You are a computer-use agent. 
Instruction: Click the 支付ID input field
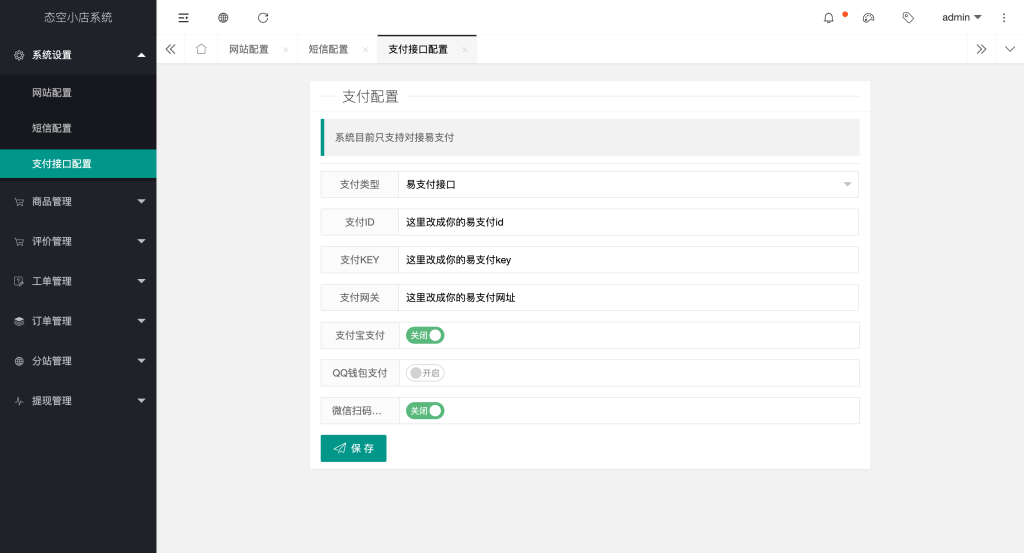[x=628, y=222]
